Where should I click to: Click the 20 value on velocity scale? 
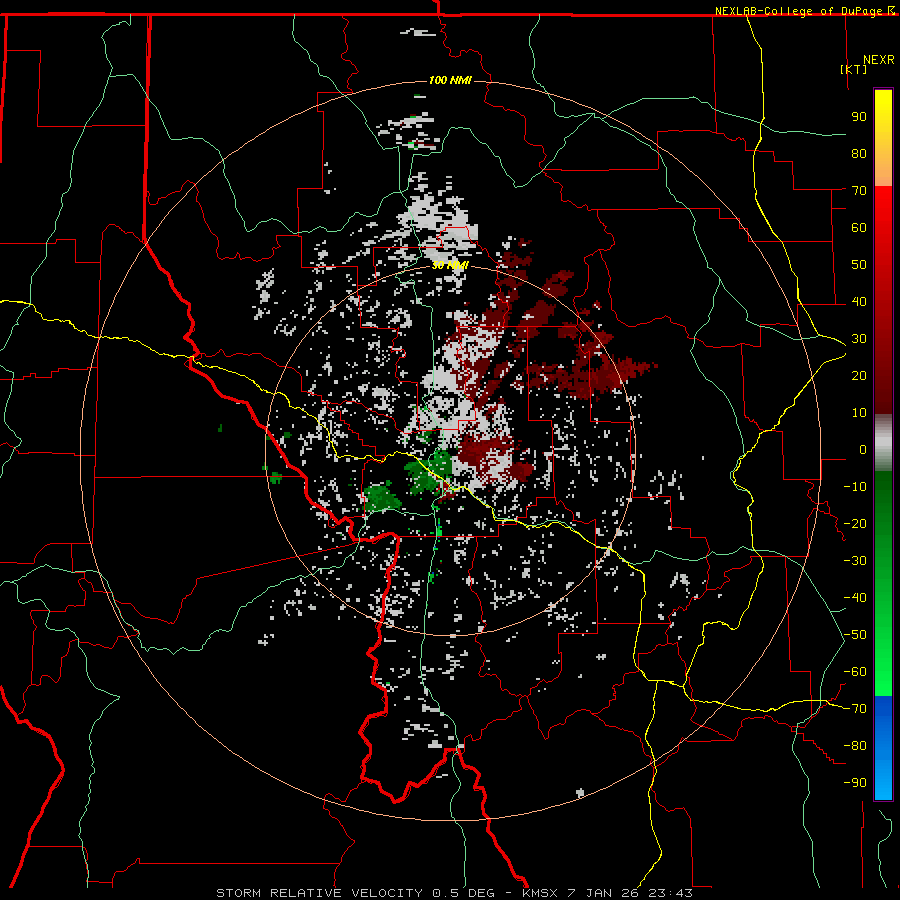tap(859, 376)
